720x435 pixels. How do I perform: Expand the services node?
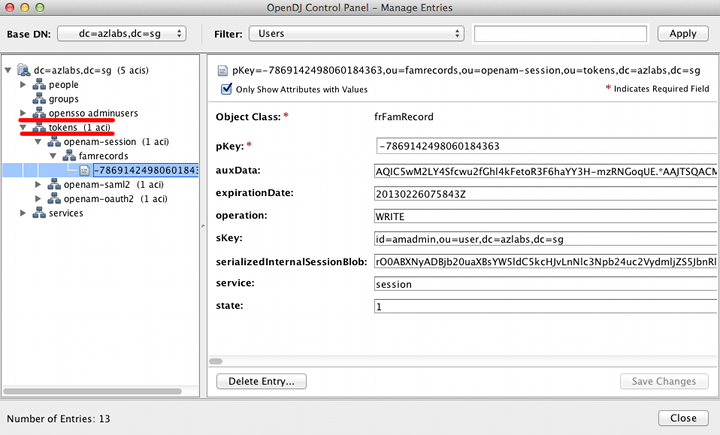22,213
